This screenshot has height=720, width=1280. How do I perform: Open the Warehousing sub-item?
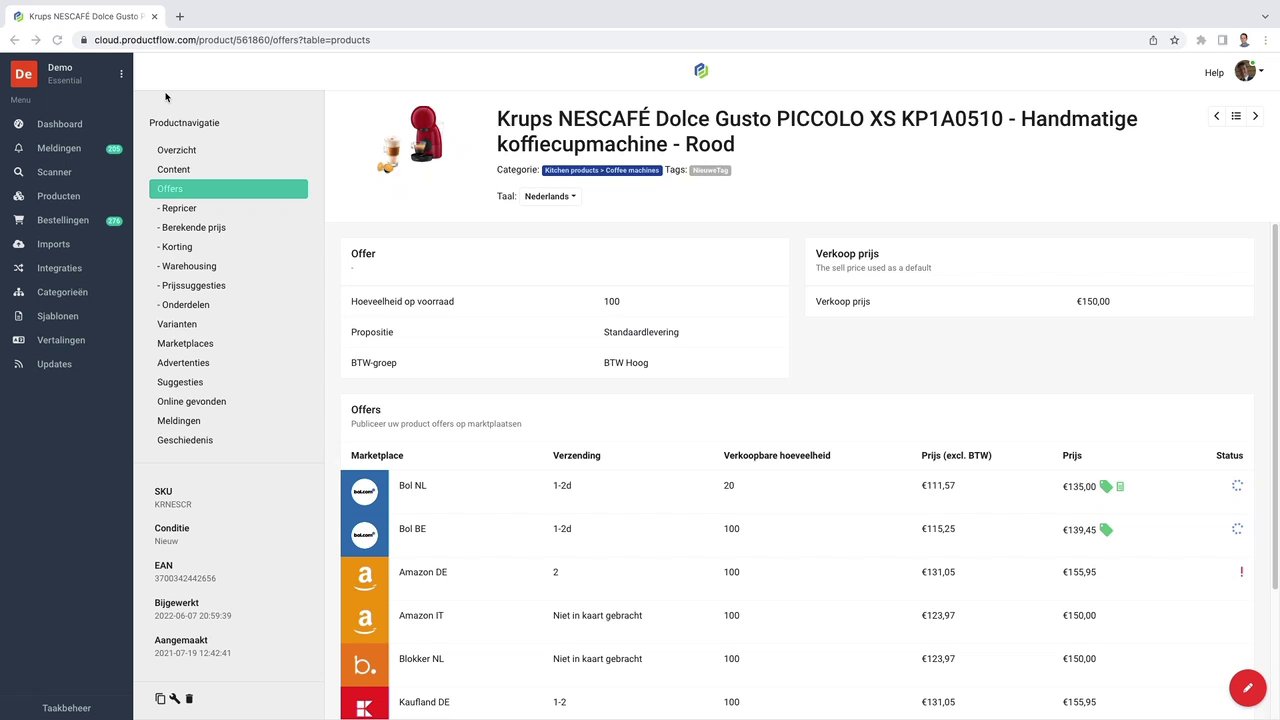[187, 266]
